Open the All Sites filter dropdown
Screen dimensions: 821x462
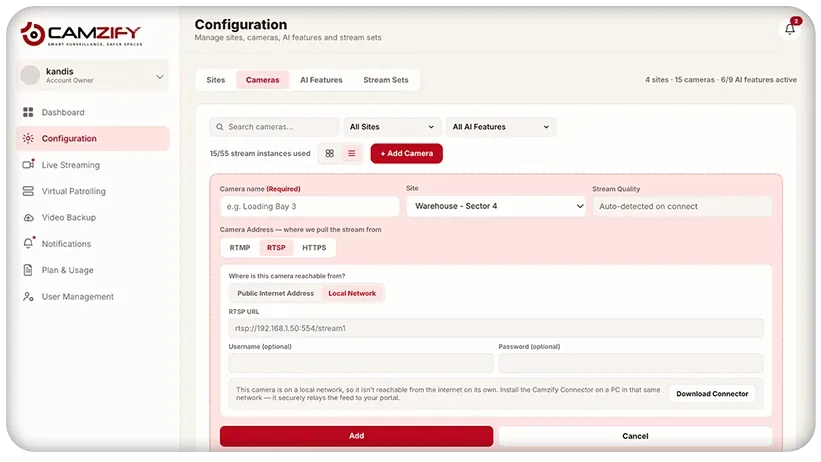coord(391,127)
